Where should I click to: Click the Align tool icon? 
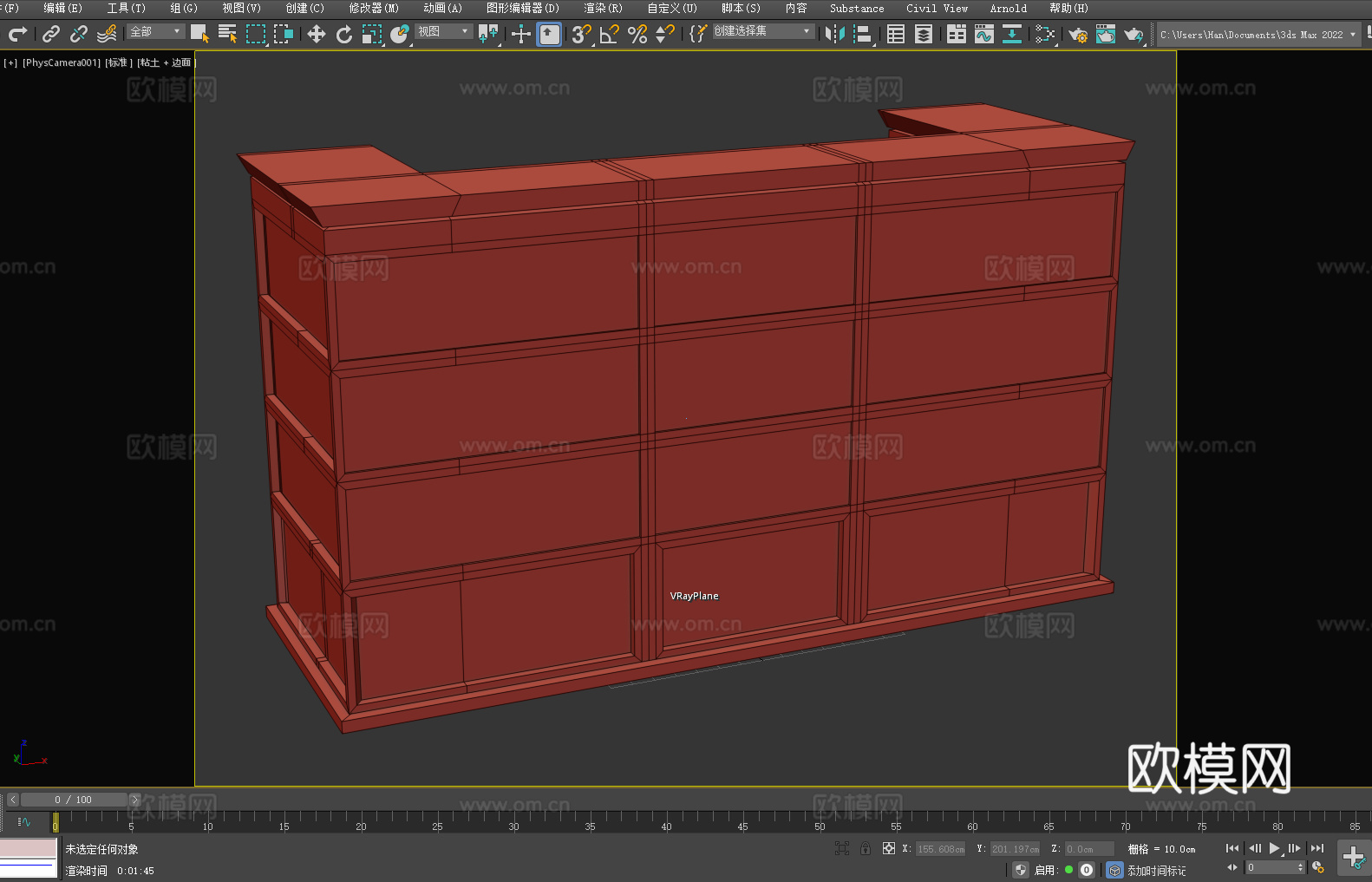[863, 34]
